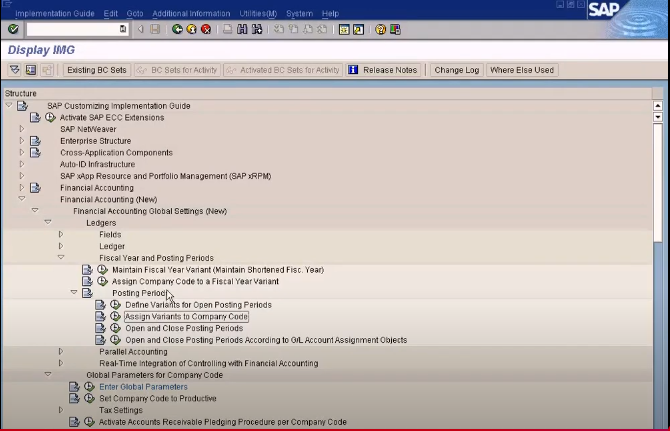
Task: Select Real-Time Integration of Controlling row
Action: 209,363
